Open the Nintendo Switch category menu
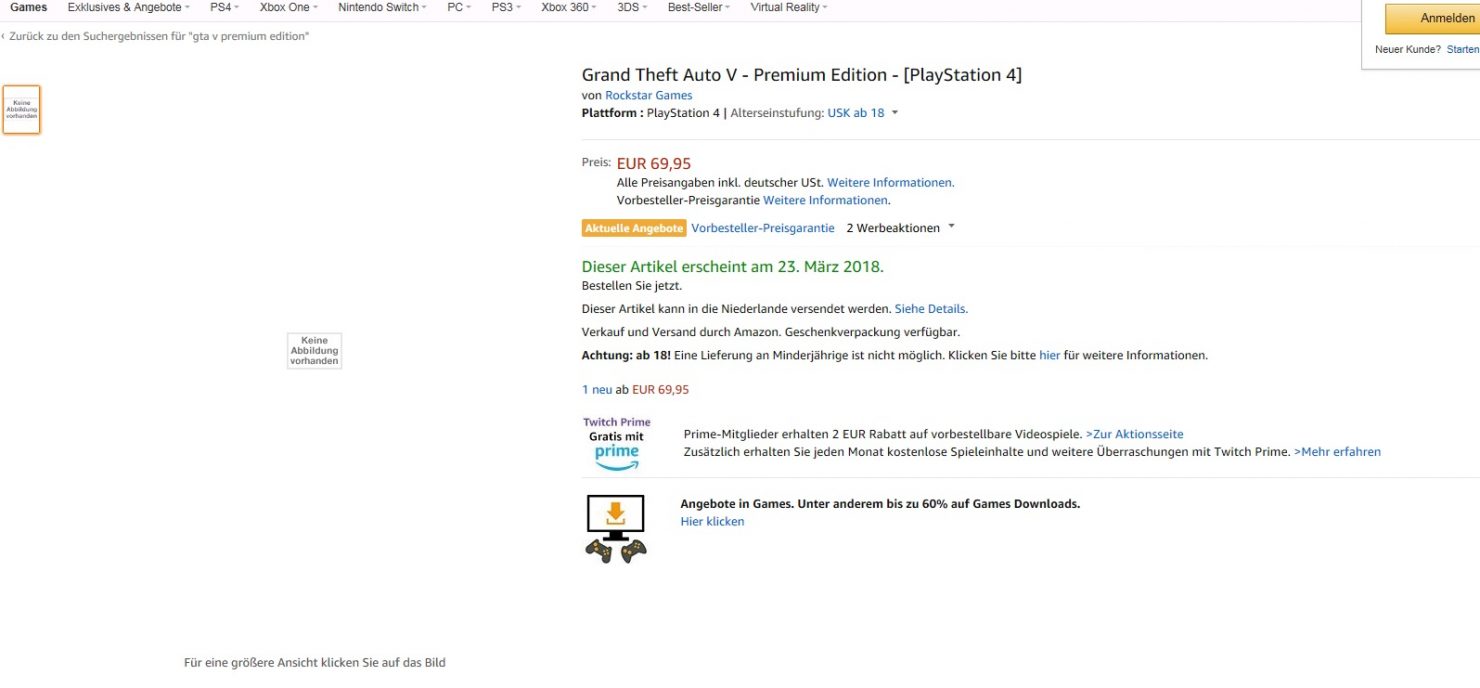Screen dimensions: 1480x688 pos(382,8)
